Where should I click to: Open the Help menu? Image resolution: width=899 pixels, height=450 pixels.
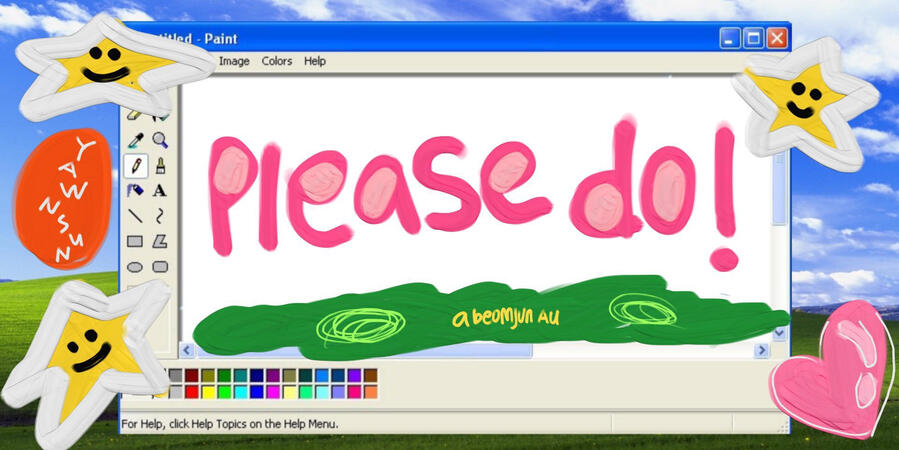(315, 61)
